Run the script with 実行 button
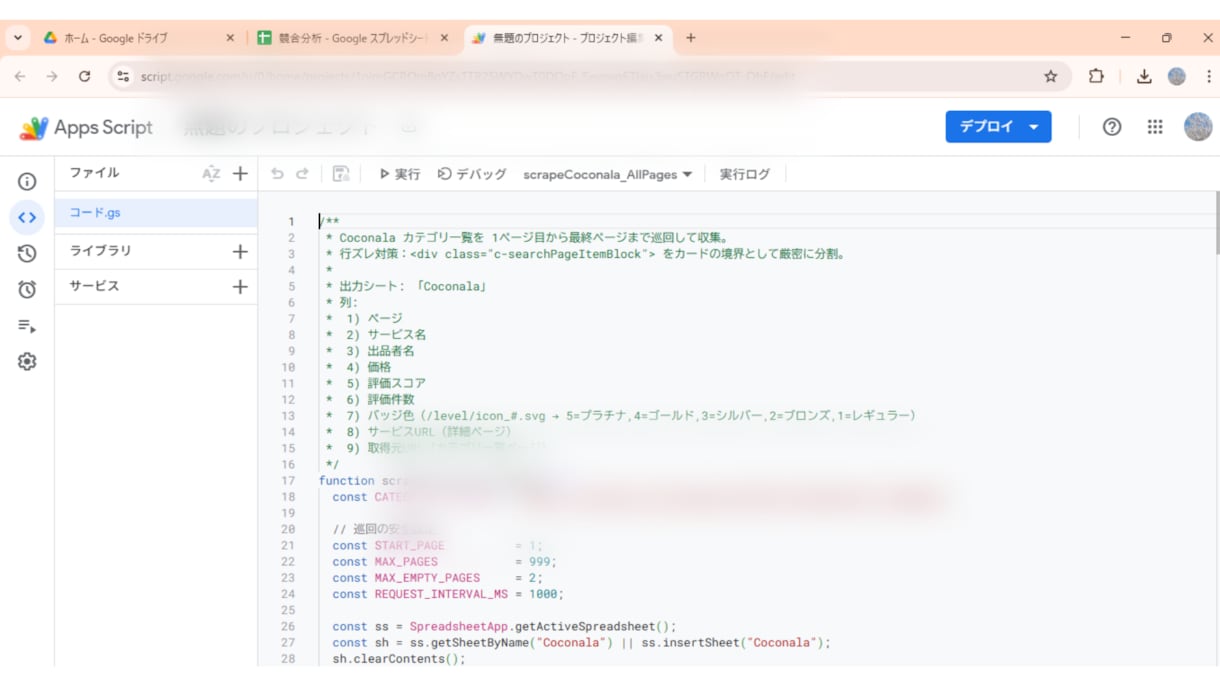This screenshot has height=686, width=1220. (x=399, y=174)
